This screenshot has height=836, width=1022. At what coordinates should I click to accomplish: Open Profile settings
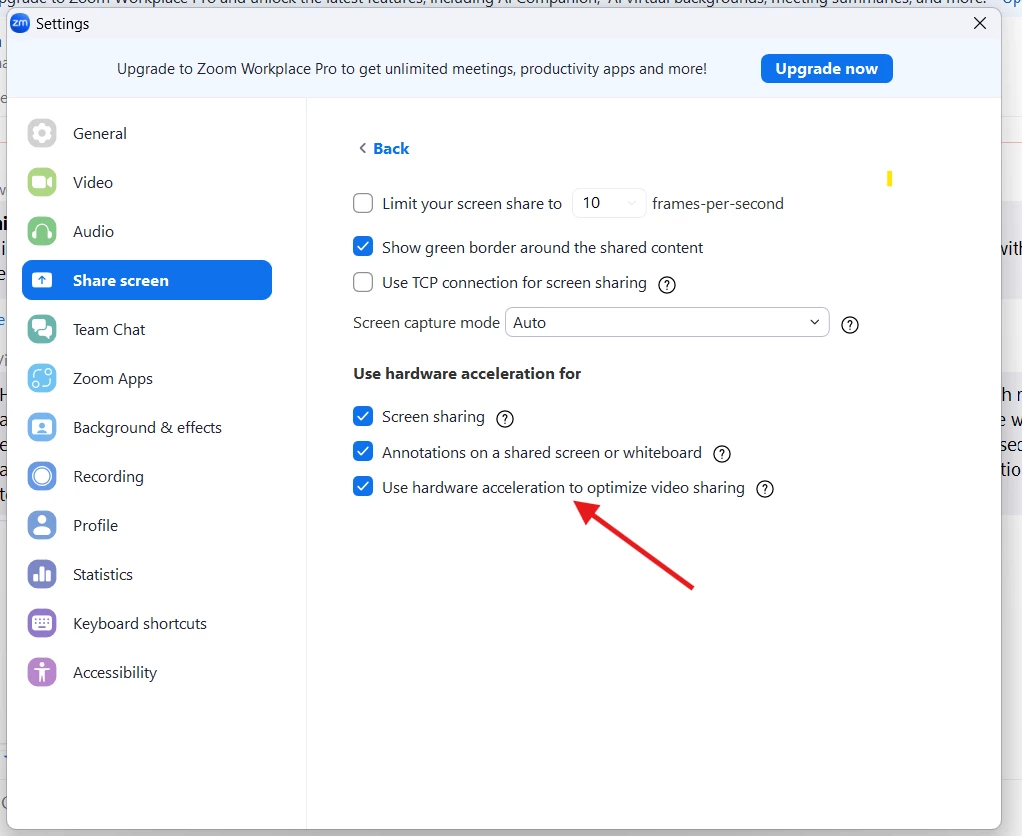(x=147, y=525)
